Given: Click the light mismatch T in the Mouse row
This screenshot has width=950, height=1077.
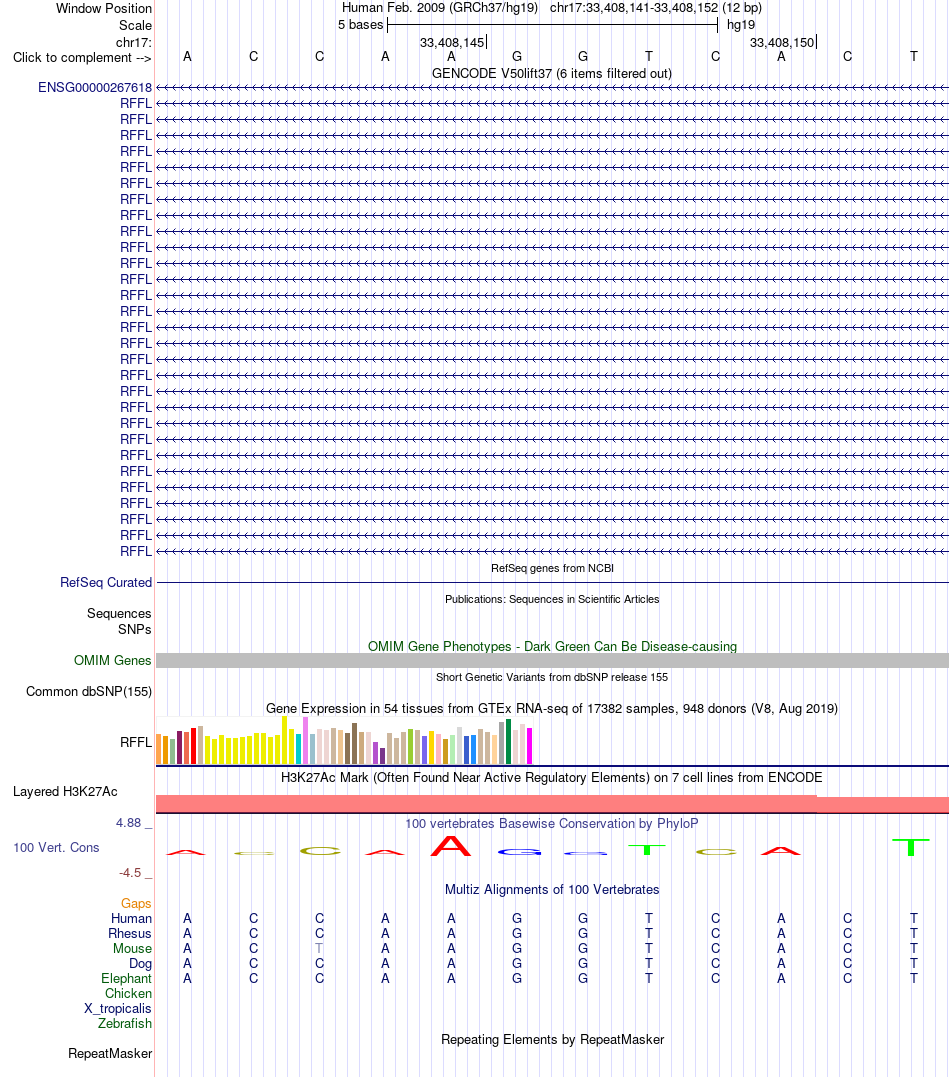Looking at the screenshot, I should (319, 949).
